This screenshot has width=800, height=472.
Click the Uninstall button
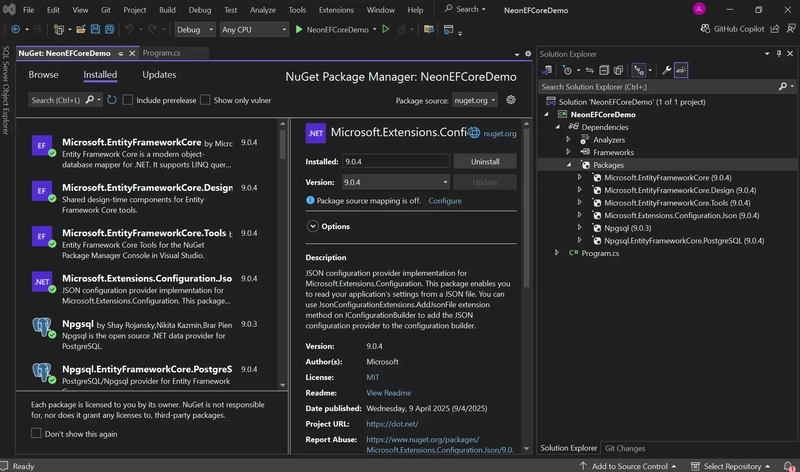click(485, 161)
